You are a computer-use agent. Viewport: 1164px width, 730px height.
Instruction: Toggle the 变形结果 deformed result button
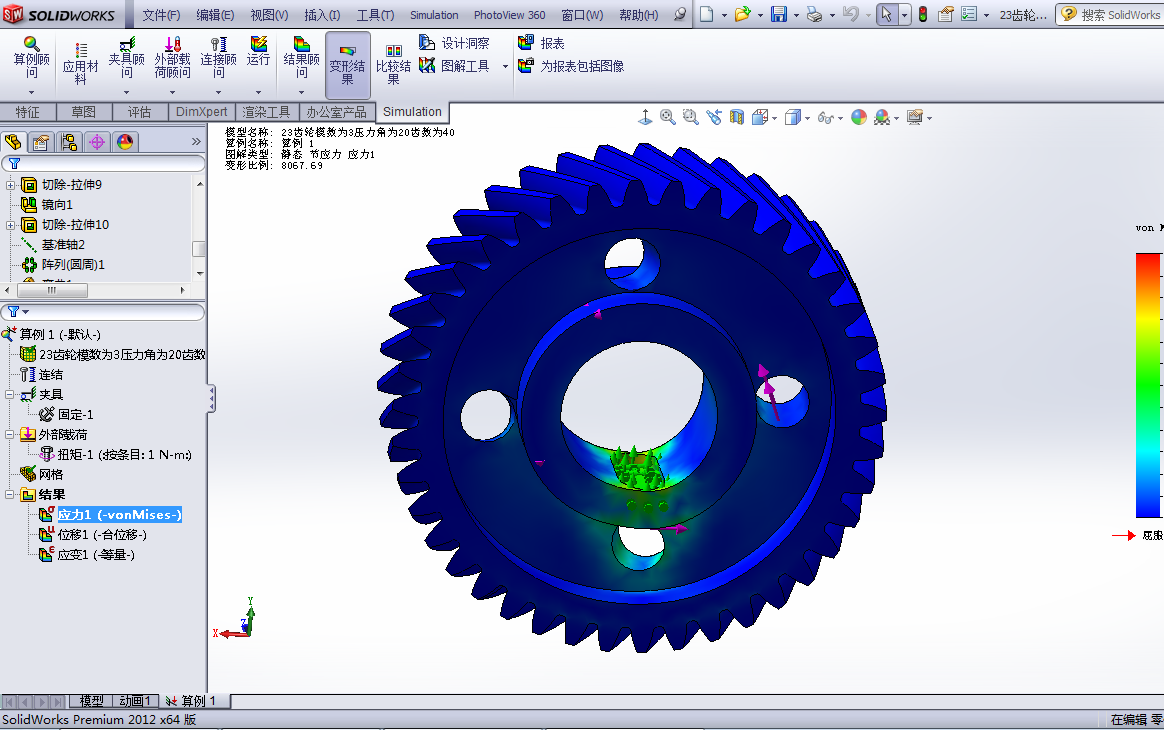347,65
